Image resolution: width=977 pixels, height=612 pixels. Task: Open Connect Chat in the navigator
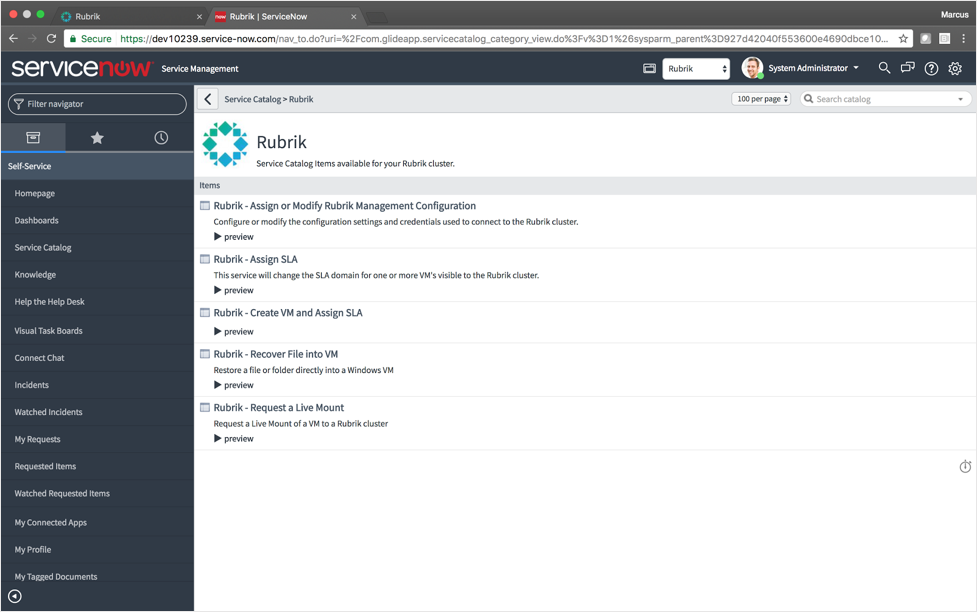39,358
